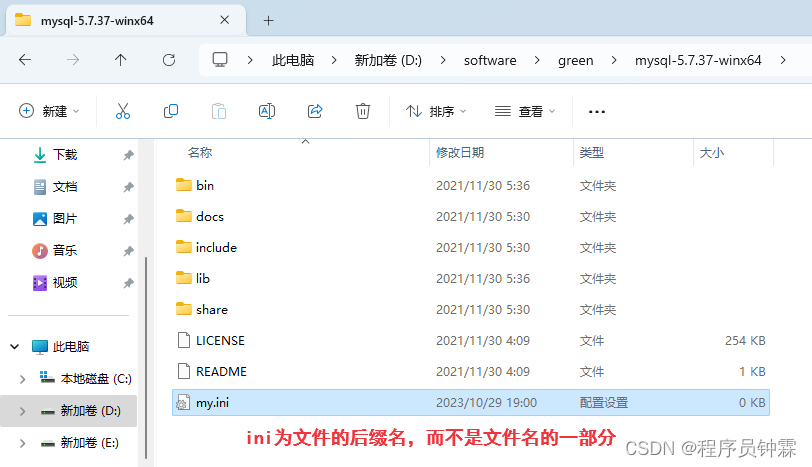
Task: Sort by 类型 column header
Action: pyautogui.click(x=592, y=153)
